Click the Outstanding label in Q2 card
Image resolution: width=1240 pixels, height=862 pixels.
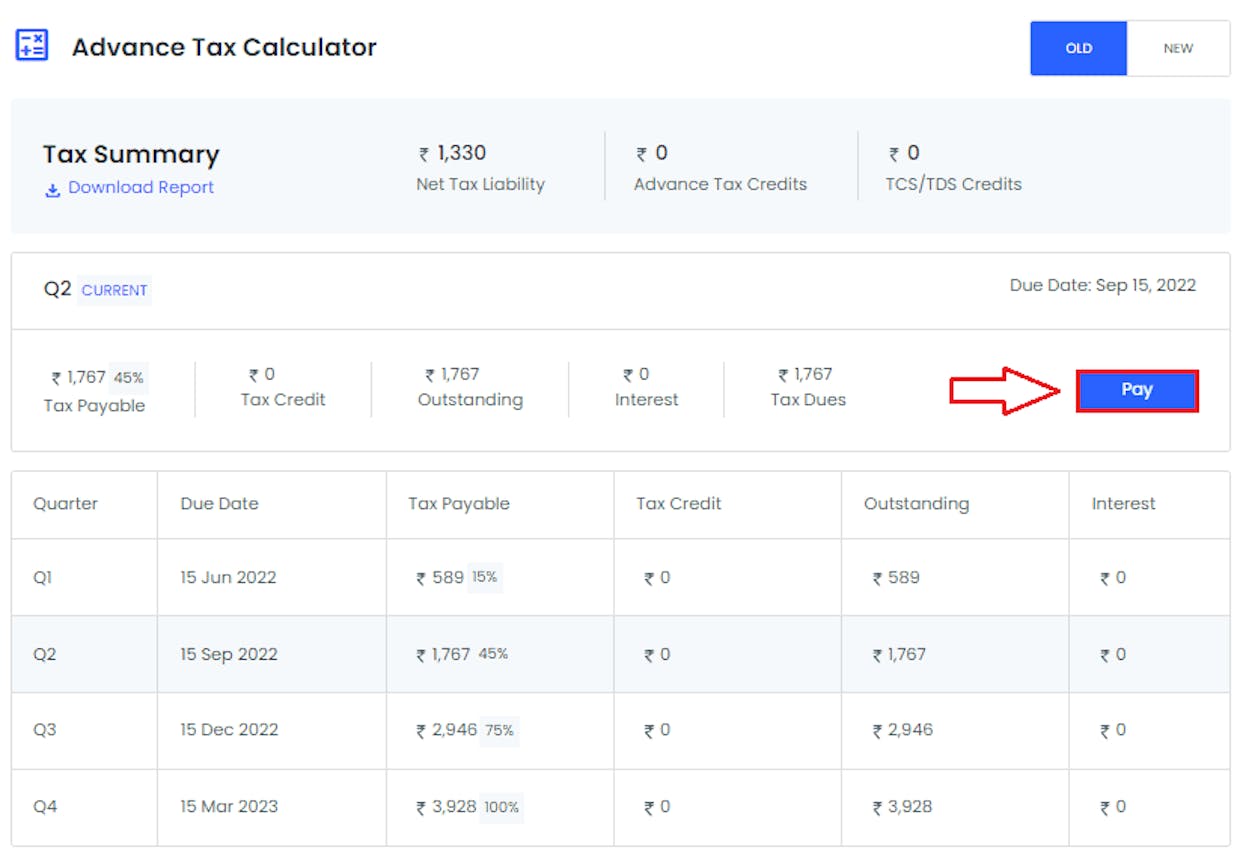[470, 399]
